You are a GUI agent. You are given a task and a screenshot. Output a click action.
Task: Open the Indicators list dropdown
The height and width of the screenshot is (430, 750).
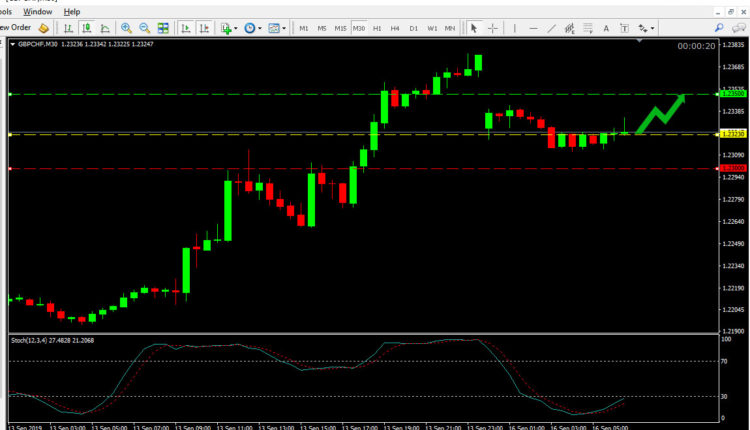(229, 28)
